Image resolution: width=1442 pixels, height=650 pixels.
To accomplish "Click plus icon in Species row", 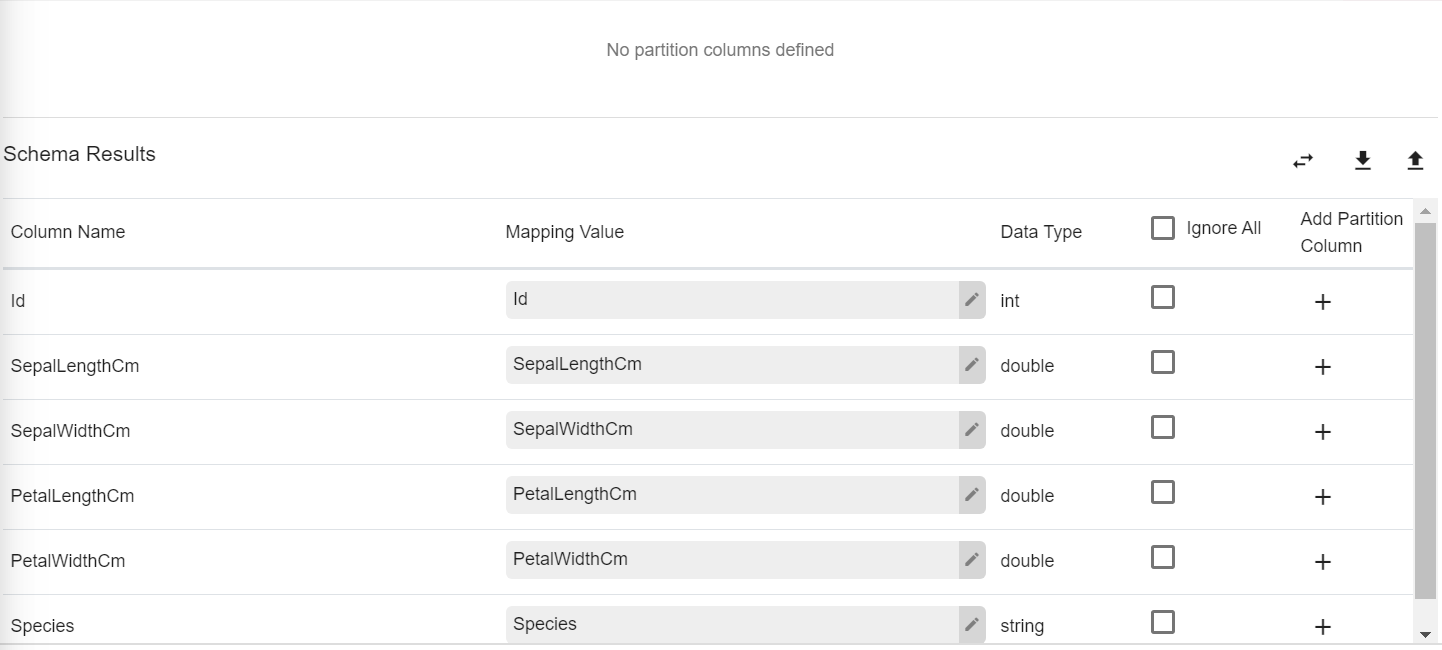I will (1322, 627).
